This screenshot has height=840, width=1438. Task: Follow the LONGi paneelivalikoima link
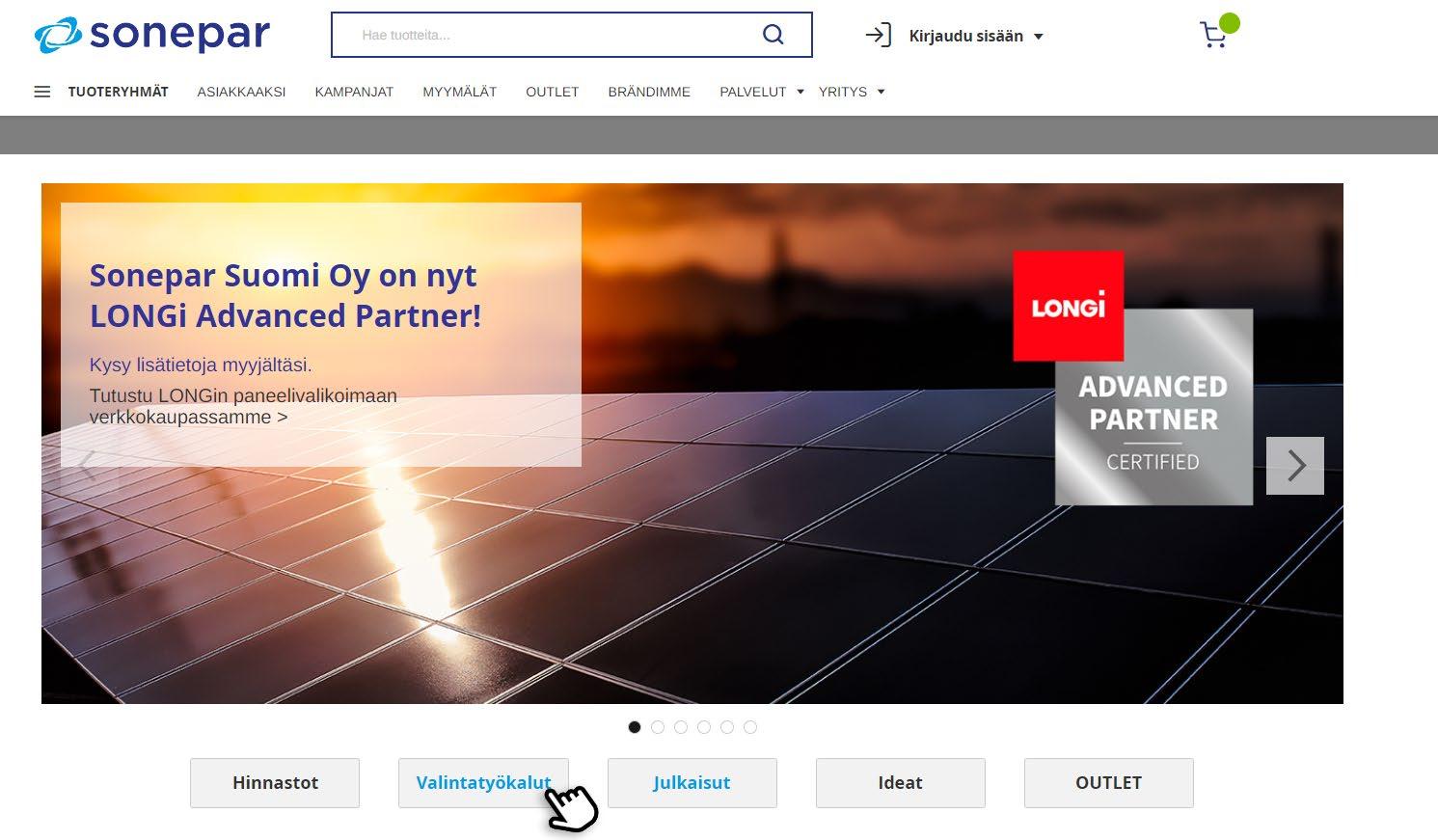[x=243, y=406]
